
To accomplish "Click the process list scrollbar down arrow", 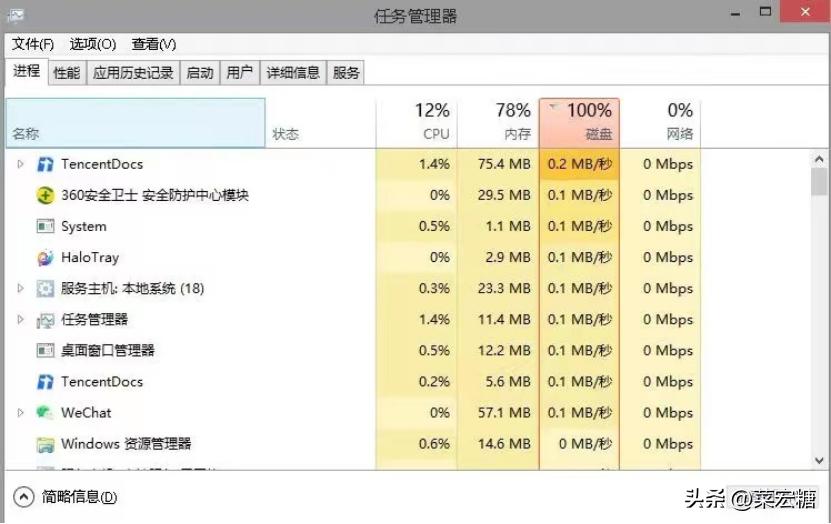I will click(819, 460).
